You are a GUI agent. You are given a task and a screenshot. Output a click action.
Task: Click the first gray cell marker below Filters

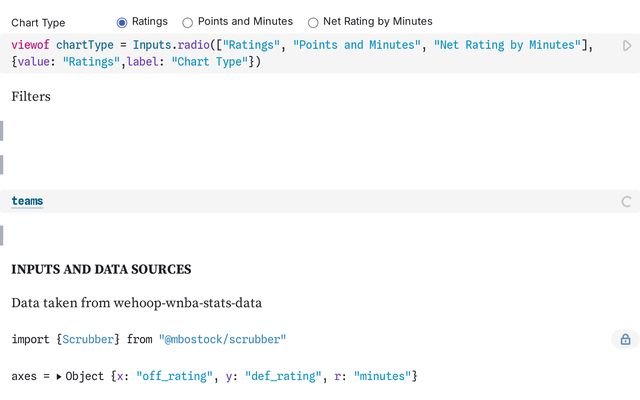pyautogui.click(x=2, y=131)
